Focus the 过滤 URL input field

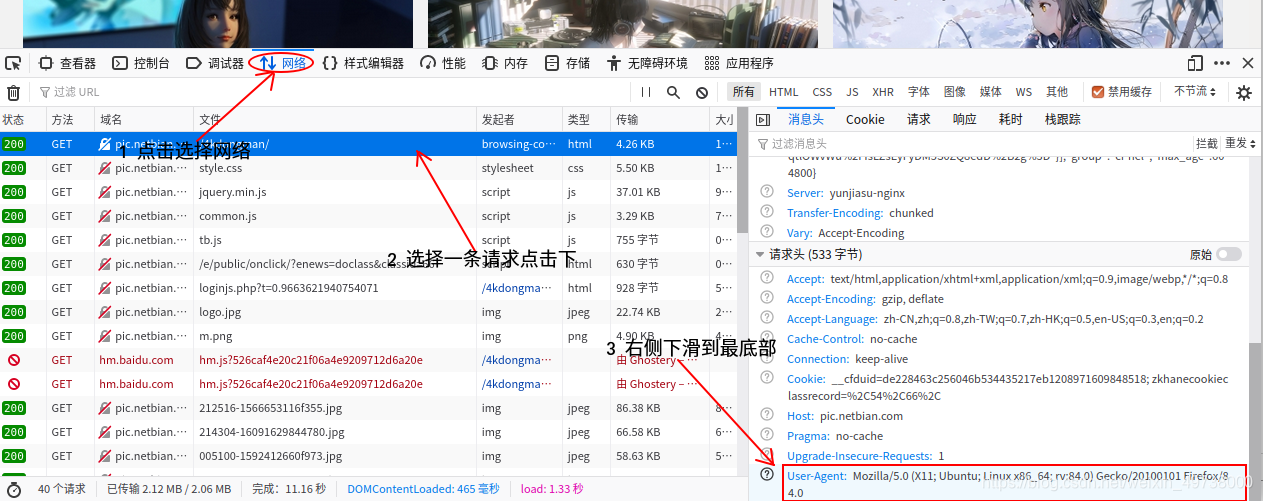[330, 92]
